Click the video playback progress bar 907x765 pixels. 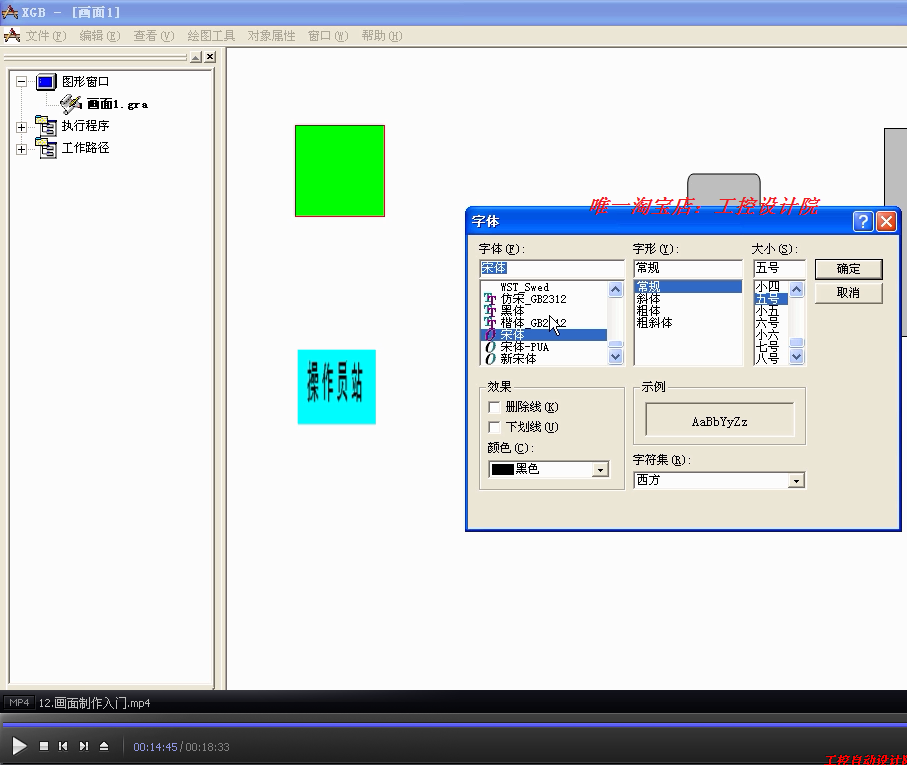(x=454, y=724)
